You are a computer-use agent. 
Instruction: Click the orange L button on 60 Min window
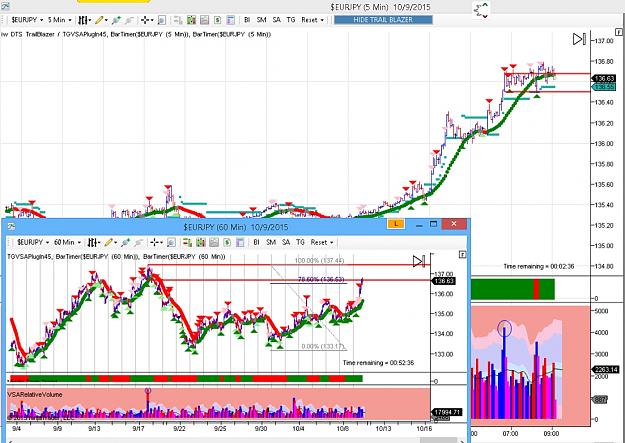[x=396, y=224]
